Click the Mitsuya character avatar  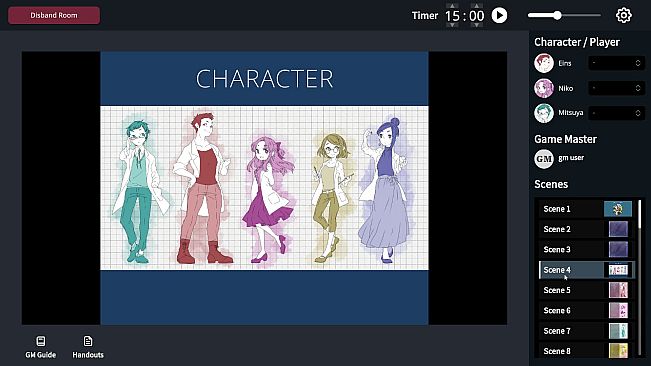(544, 113)
